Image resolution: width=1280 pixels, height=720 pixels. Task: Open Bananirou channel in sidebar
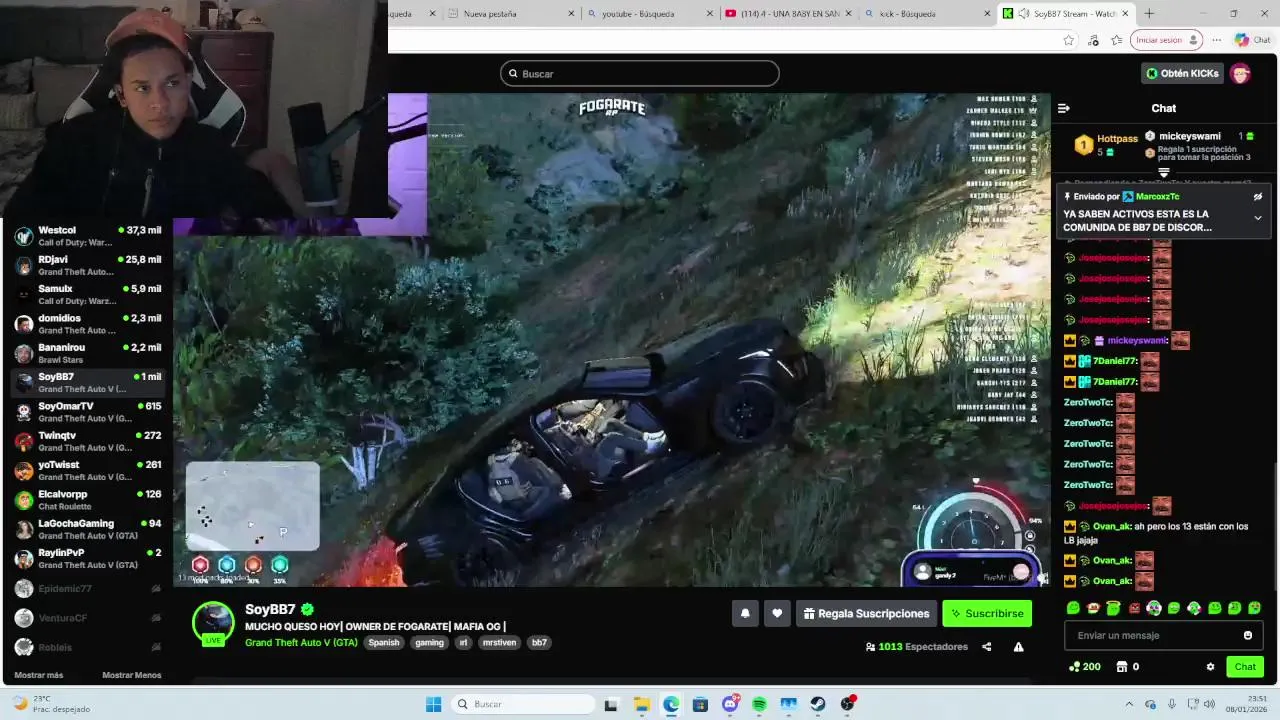pos(88,353)
